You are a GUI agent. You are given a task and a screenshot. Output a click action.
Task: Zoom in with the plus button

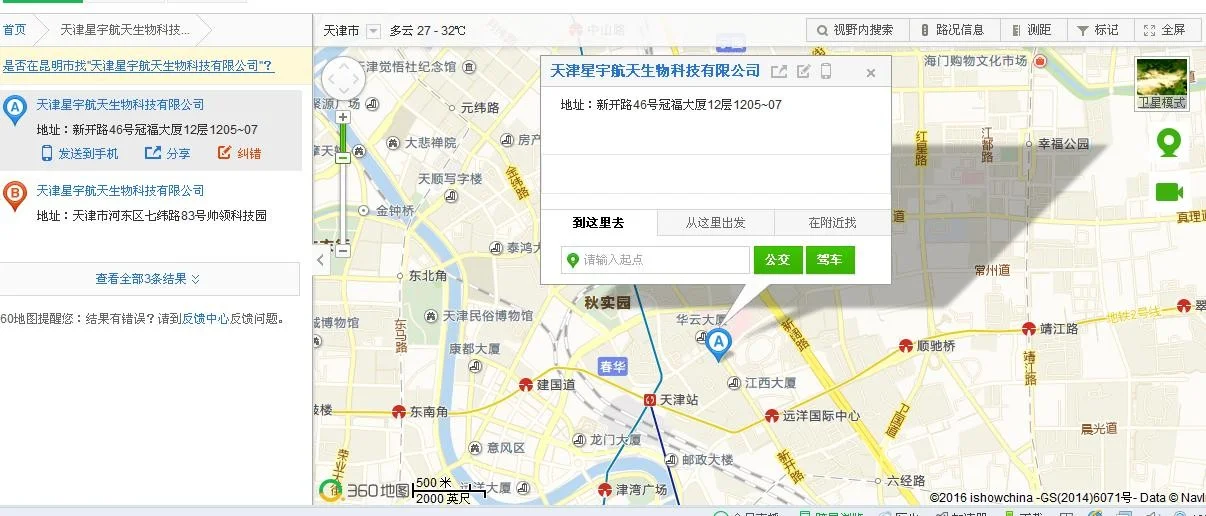click(x=343, y=117)
